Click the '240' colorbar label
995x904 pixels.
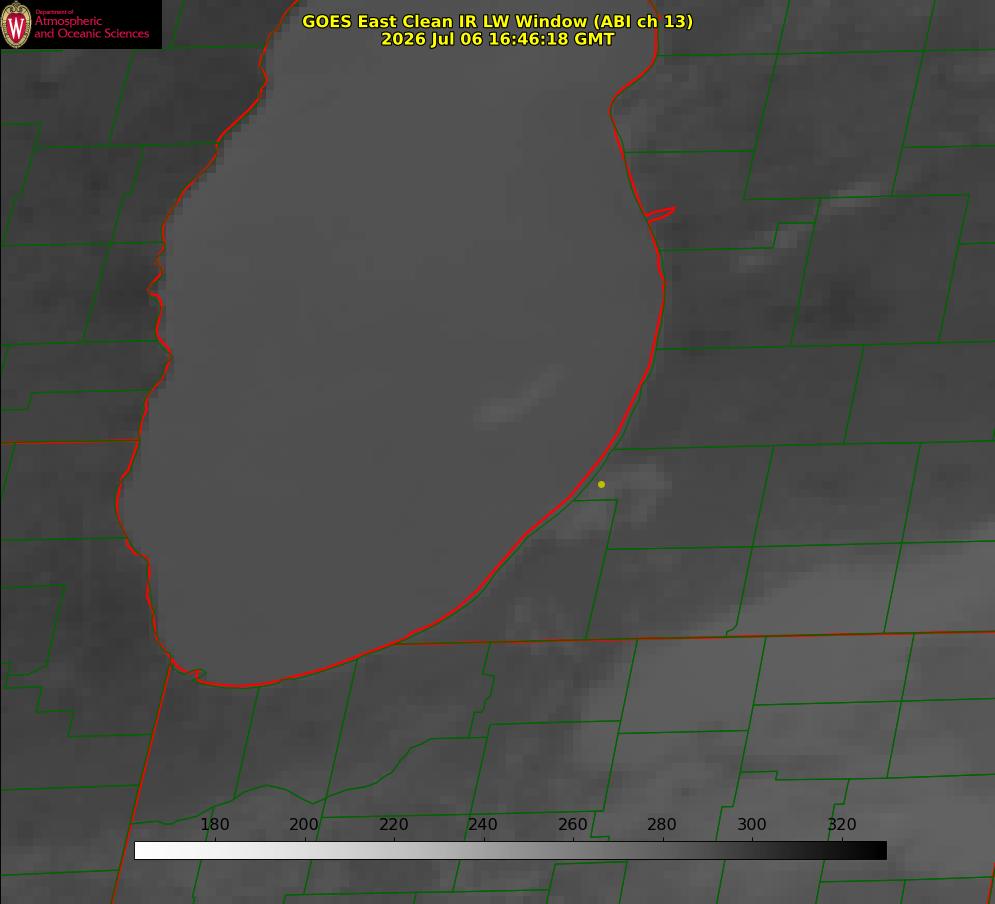[x=483, y=824]
